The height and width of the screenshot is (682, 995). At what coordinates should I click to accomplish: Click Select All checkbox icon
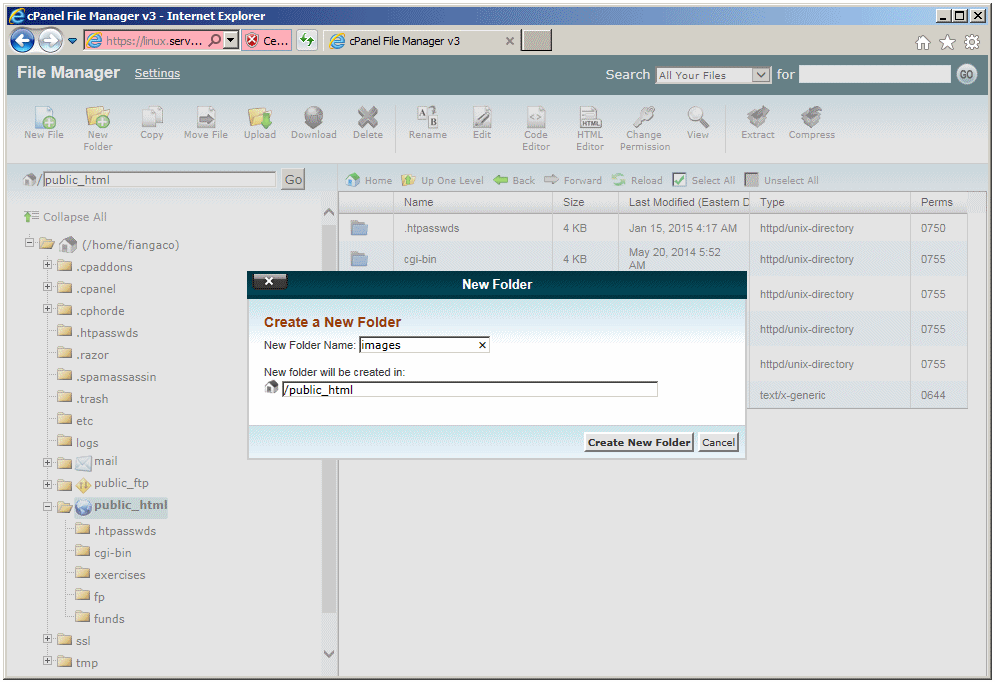[x=679, y=180]
